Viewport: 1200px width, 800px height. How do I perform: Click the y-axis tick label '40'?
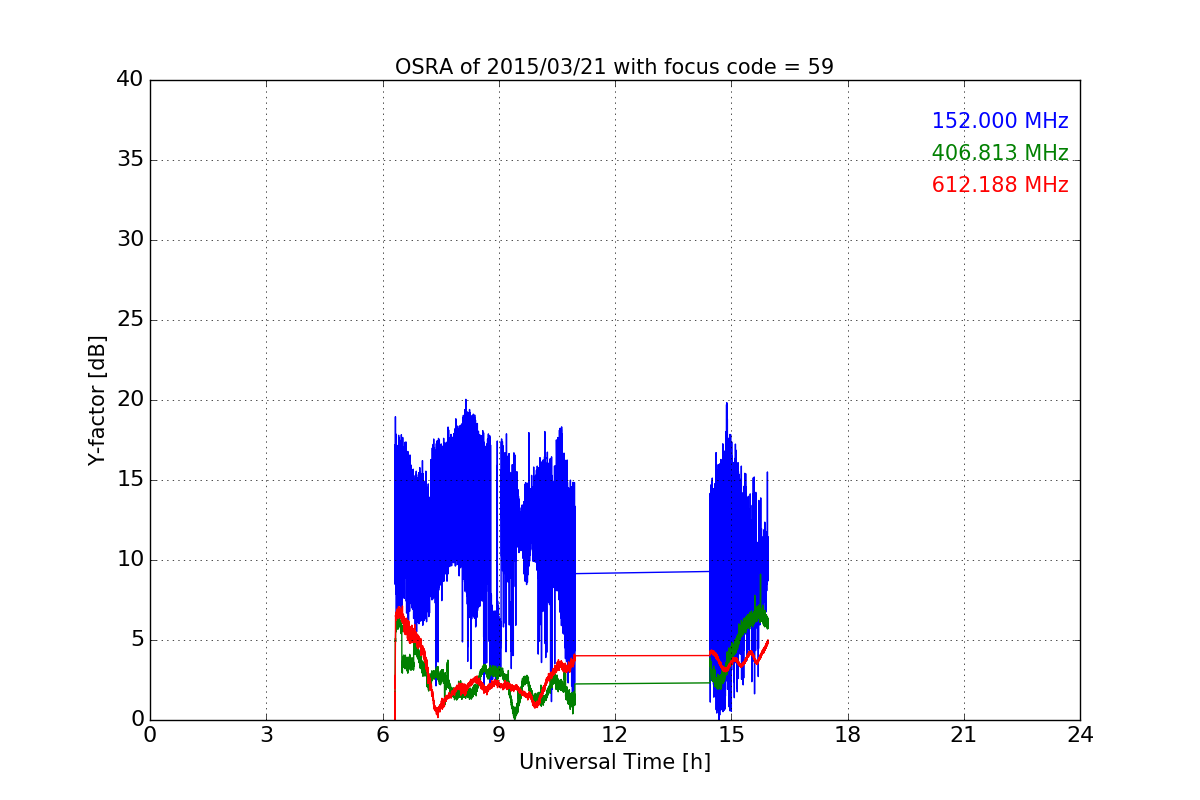point(130,80)
